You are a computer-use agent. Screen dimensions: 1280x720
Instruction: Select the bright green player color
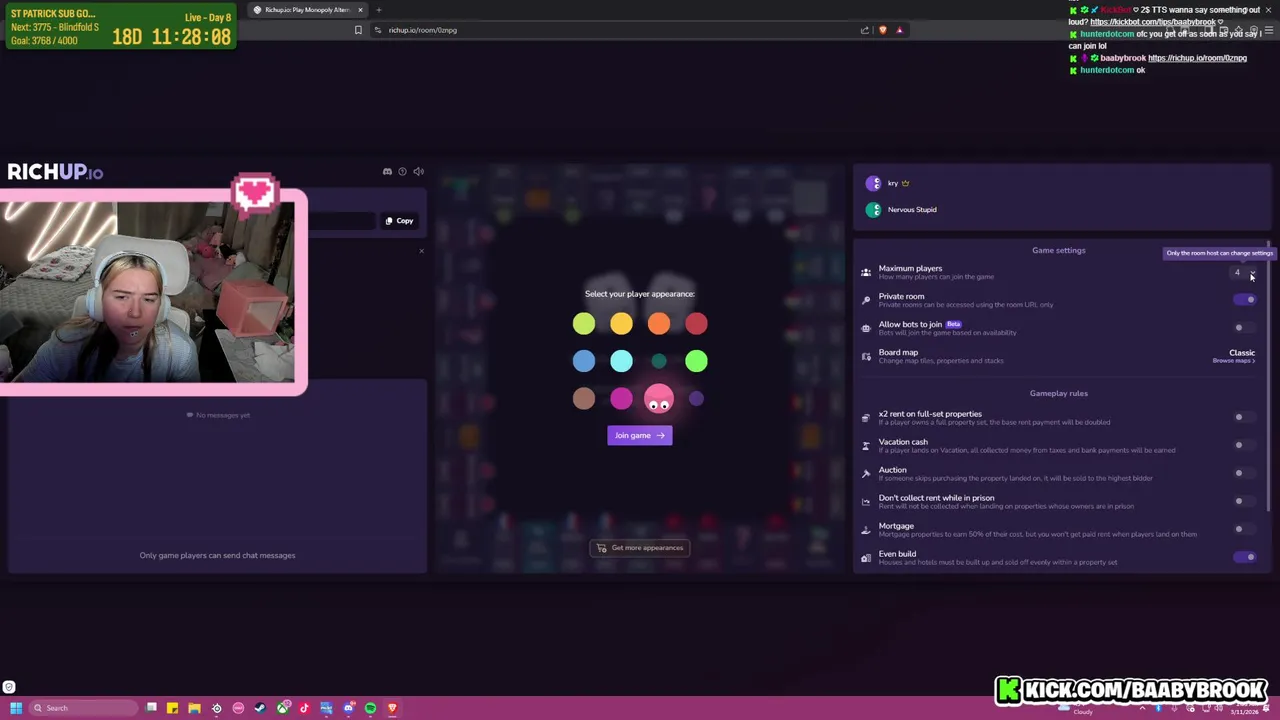point(696,361)
